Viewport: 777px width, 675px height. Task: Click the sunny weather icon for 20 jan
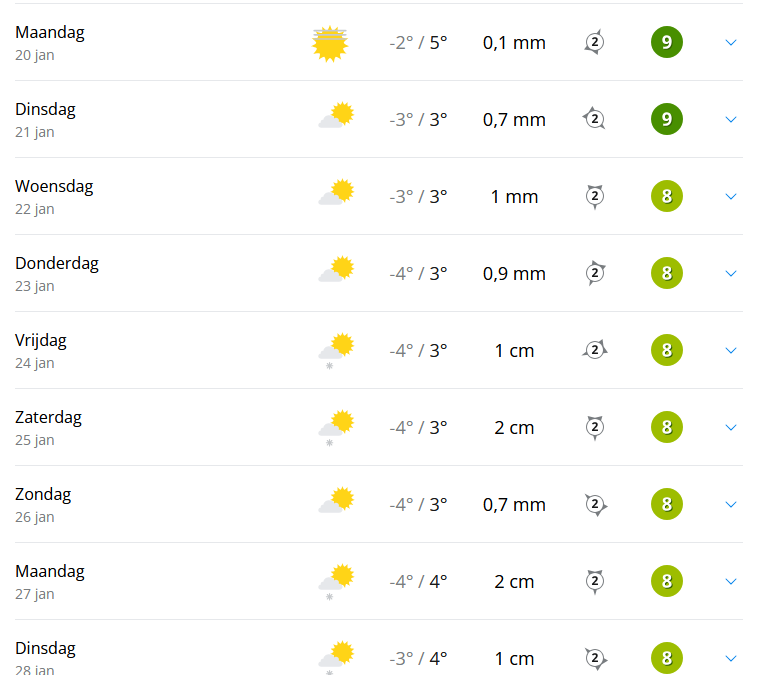(x=329, y=43)
